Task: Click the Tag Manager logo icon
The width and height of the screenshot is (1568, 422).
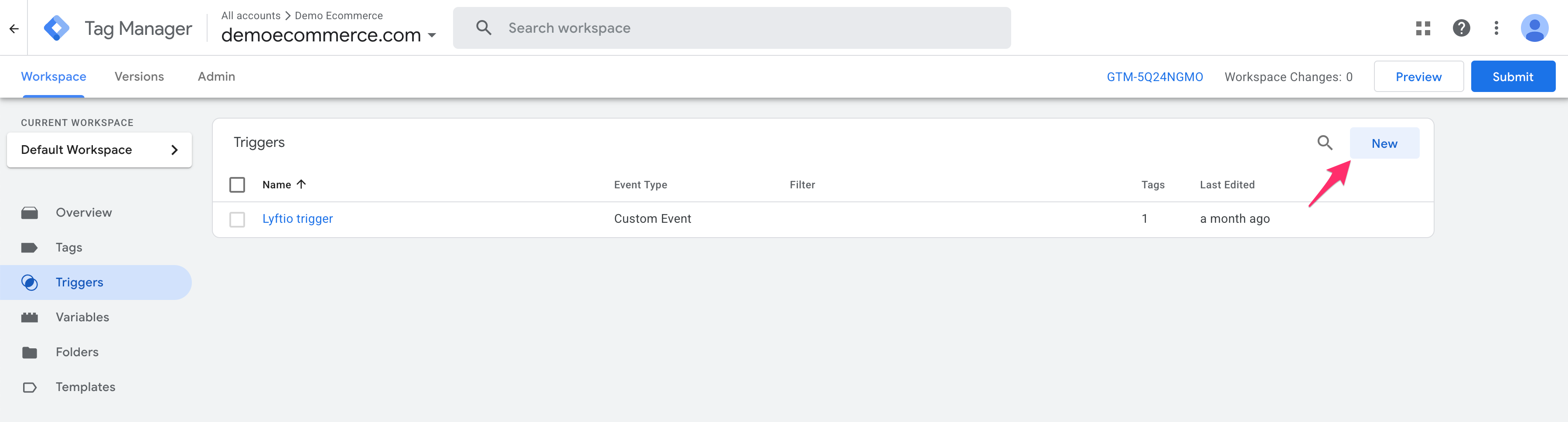Action: tap(57, 29)
